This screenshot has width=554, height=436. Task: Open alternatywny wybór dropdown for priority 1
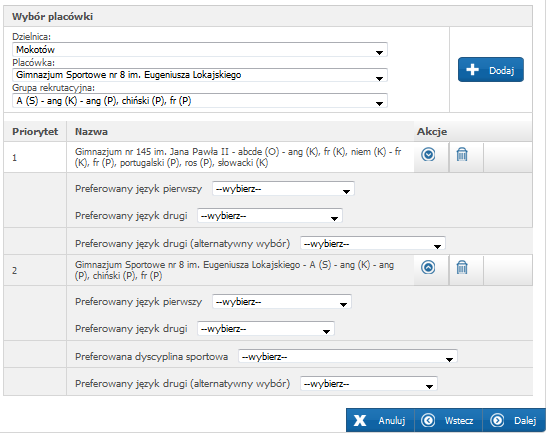coord(373,244)
